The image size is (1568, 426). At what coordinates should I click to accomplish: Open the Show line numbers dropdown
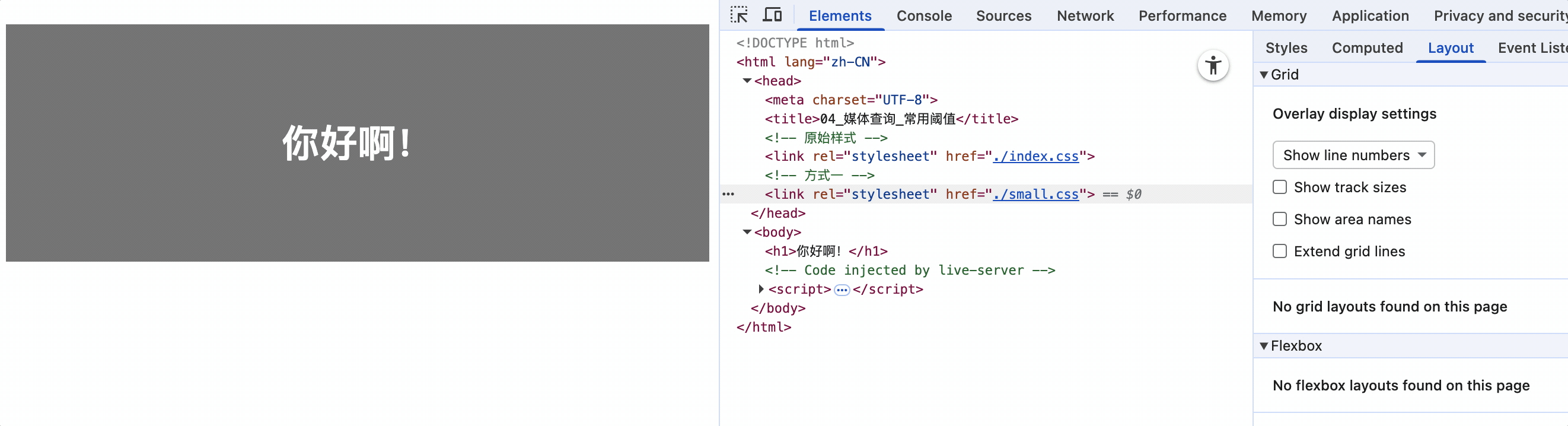click(x=1353, y=155)
